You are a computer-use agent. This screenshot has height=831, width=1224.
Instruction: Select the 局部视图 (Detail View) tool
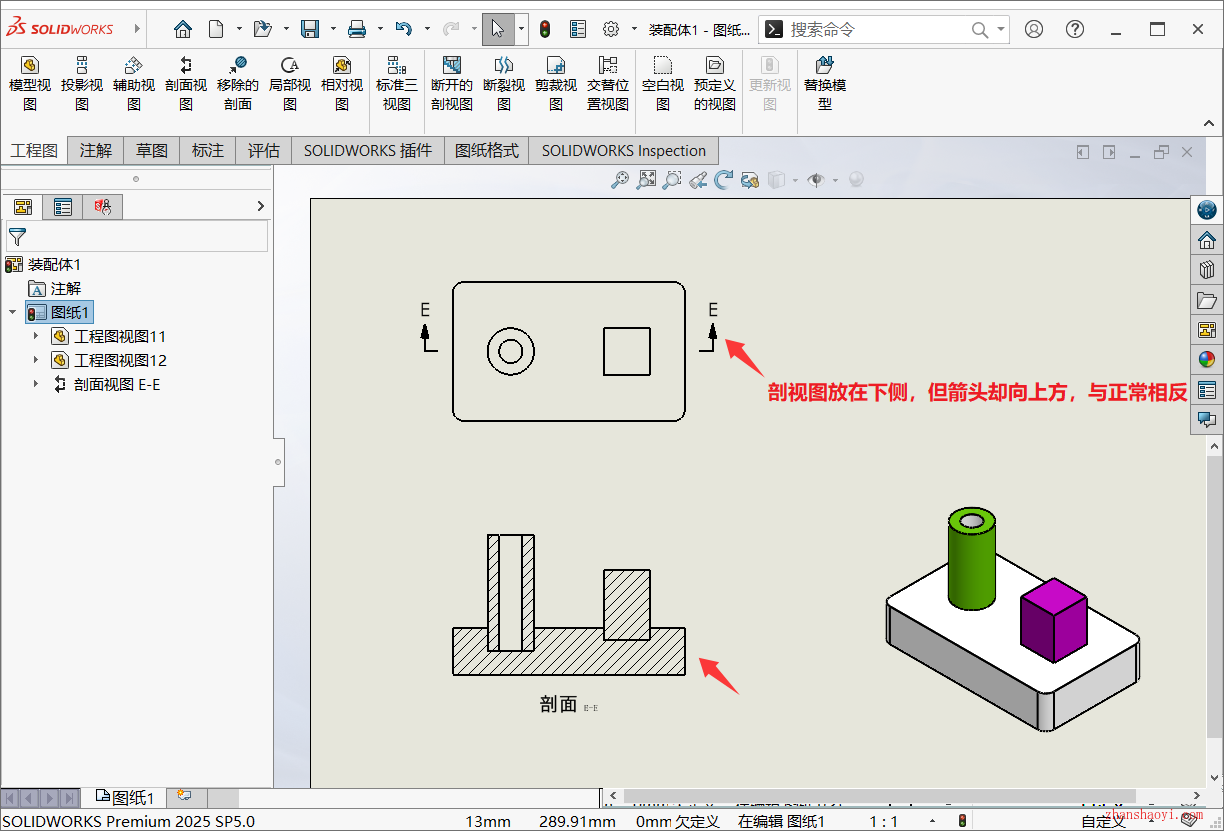pyautogui.click(x=290, y=84)
